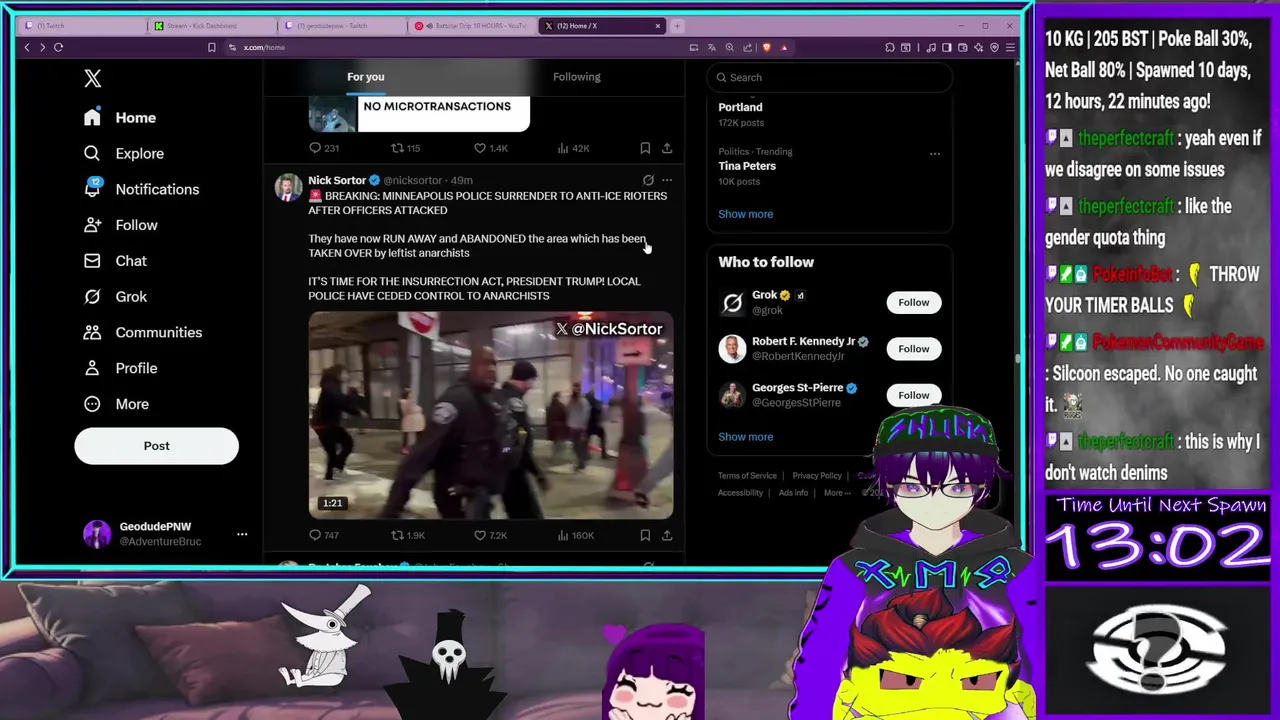Close the Home / X browser tab
1280x720 pixels.
coord(658,26)
